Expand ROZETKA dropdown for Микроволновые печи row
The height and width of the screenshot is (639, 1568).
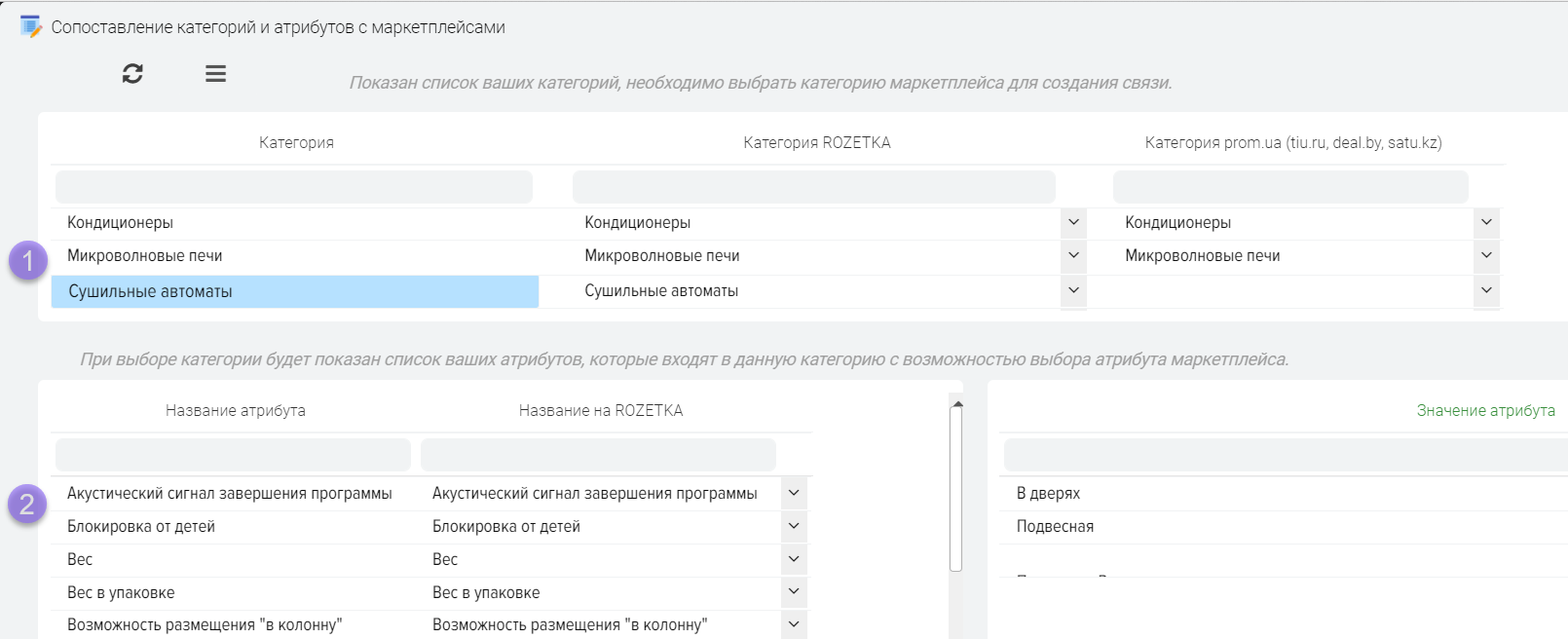[1073, 255]
